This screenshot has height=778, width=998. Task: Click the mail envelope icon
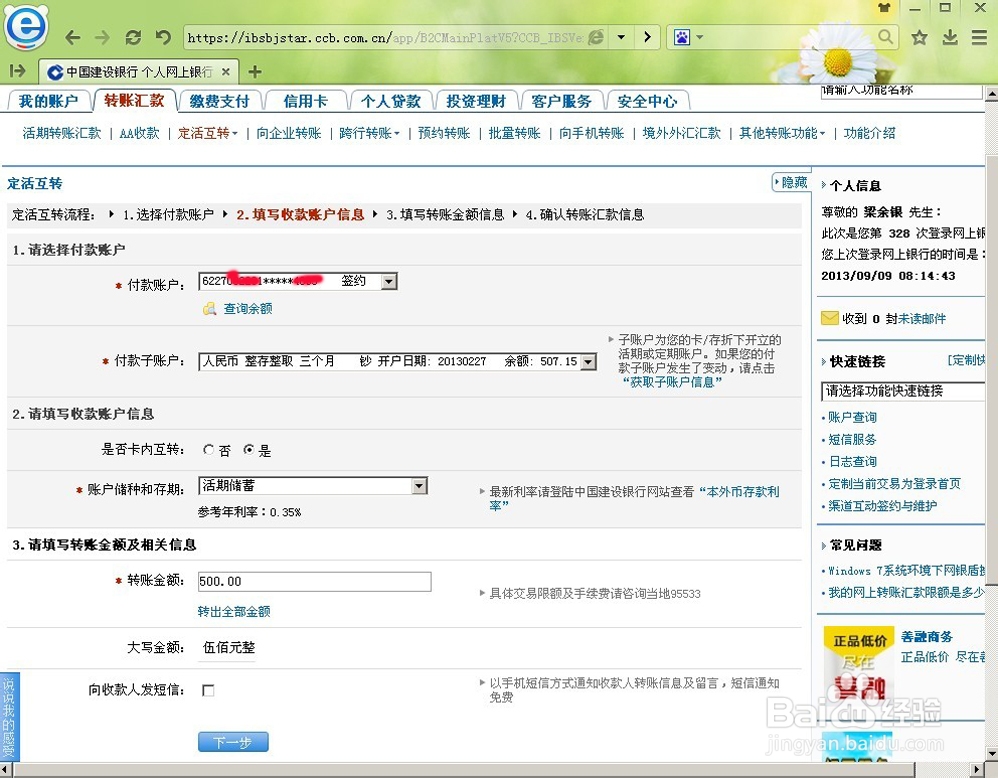point(829,318)
